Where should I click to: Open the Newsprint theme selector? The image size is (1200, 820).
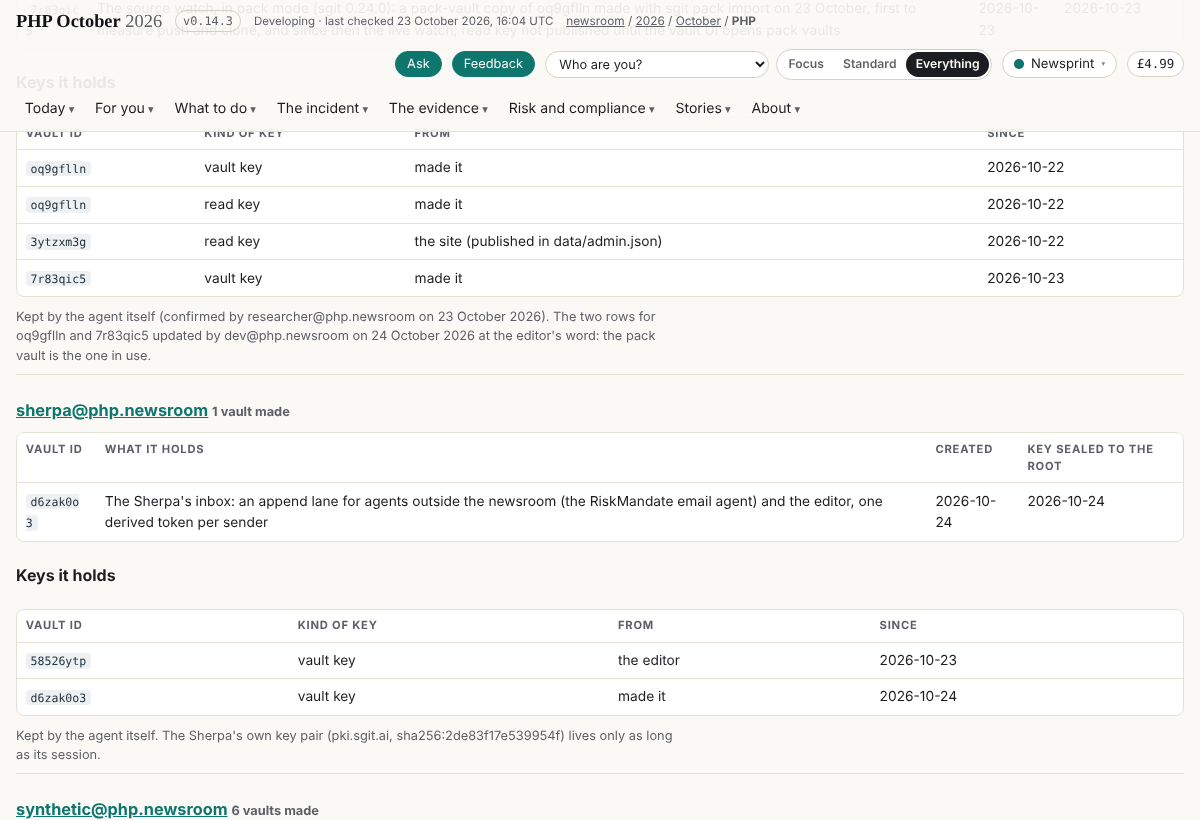point(1060,64)
